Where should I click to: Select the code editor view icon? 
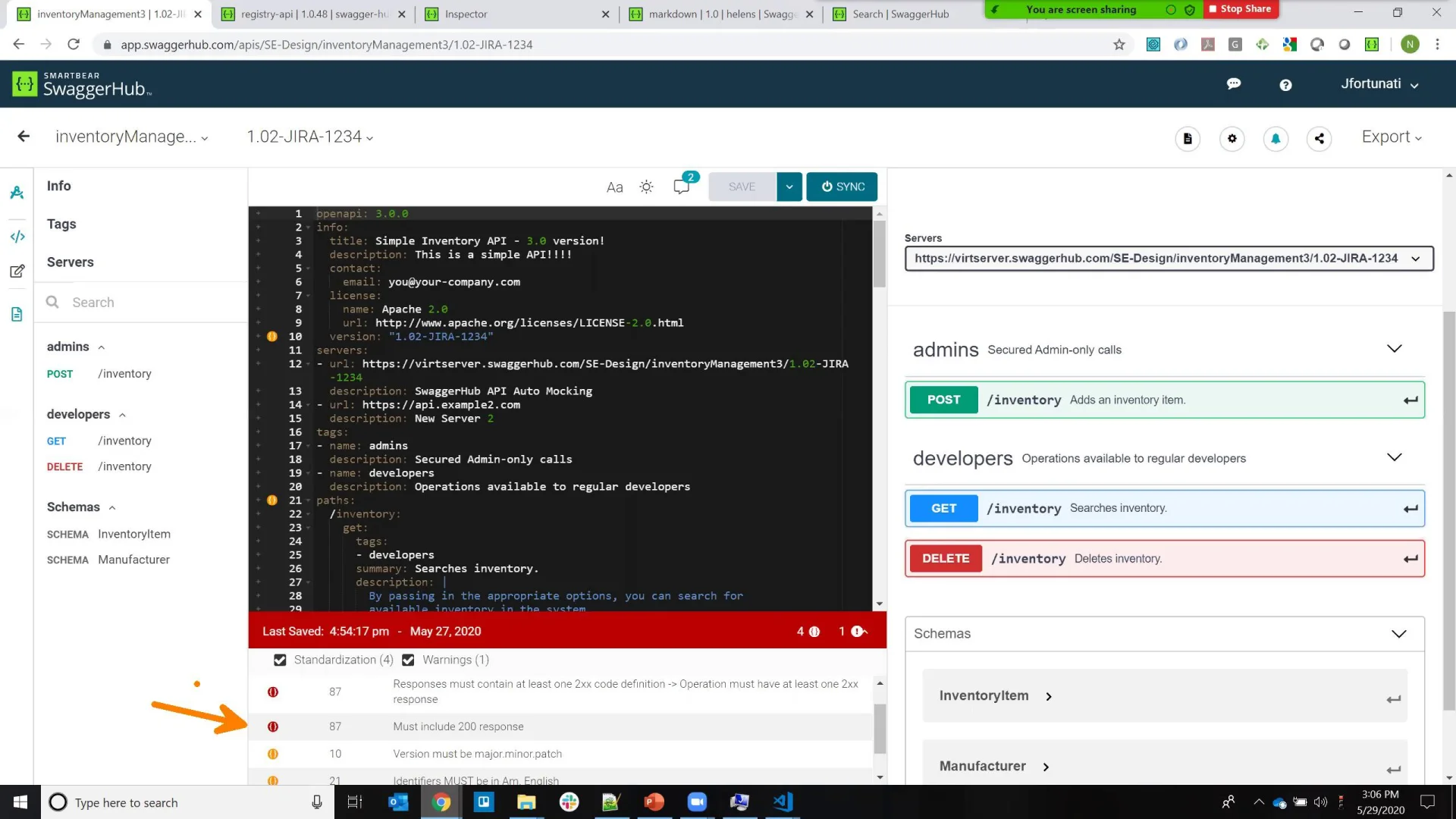[17, 236]
